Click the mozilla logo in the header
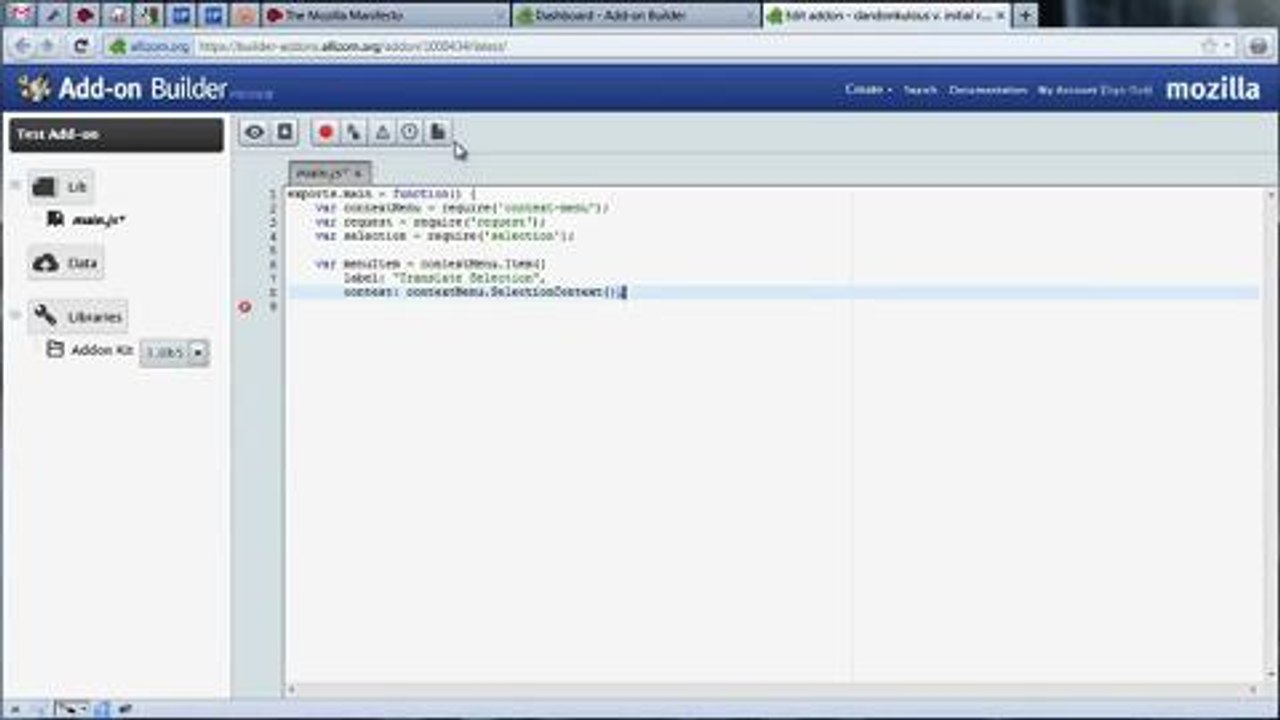The width and height of the screenshot is (1280, 720). click(1213, 89)
